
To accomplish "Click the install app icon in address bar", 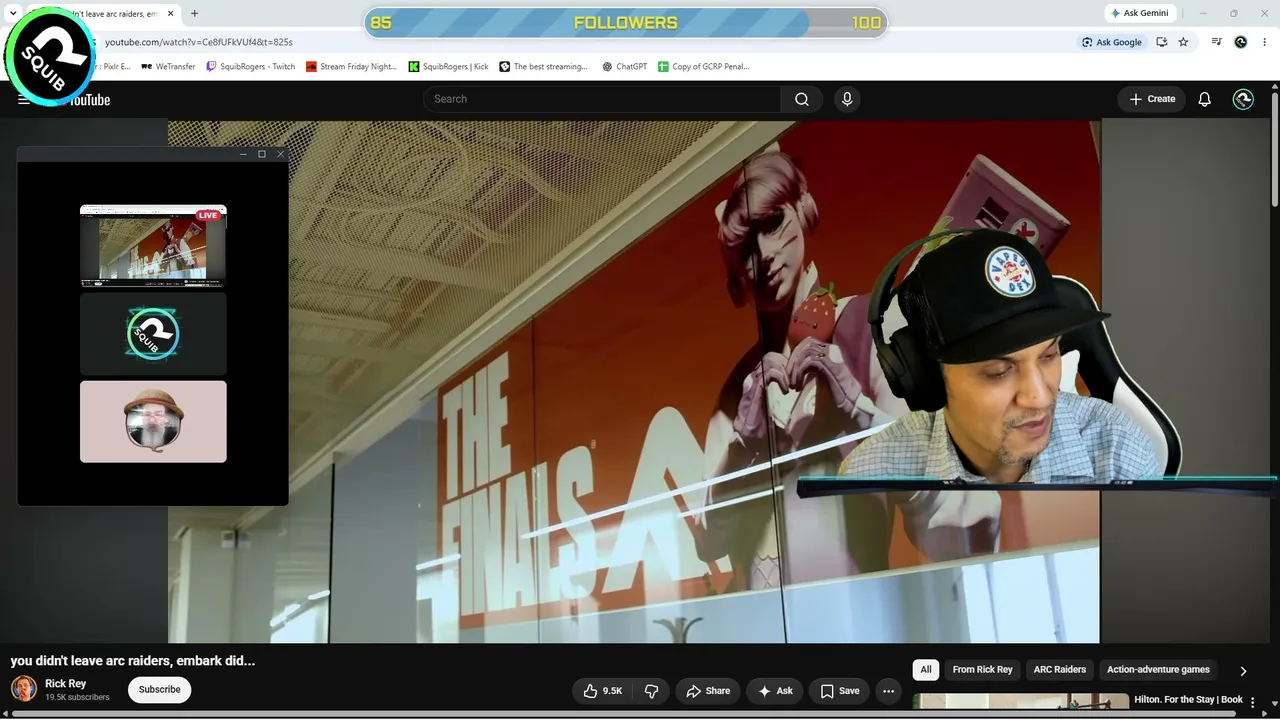I will (1161, 42).
